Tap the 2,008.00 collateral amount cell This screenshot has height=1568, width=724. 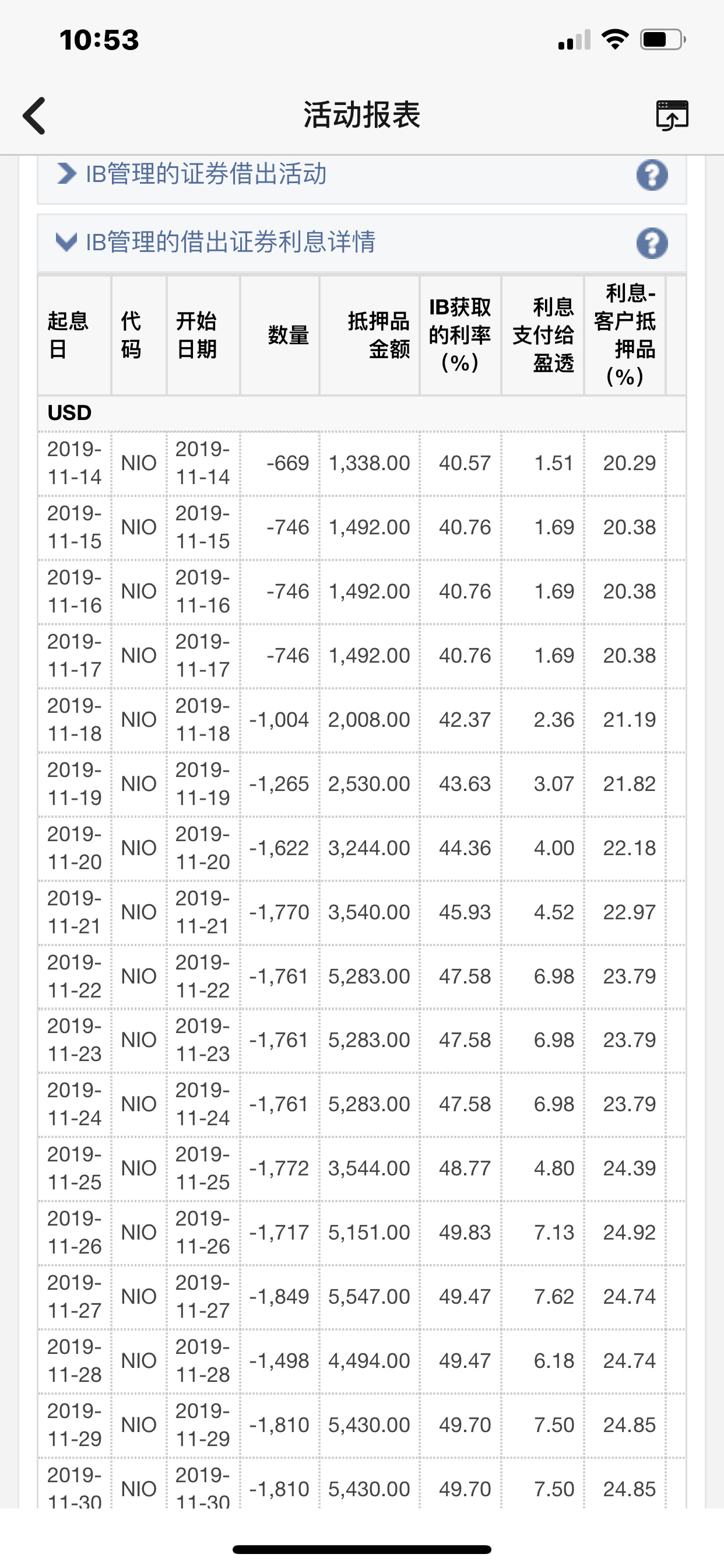click(x=368, y=719)
